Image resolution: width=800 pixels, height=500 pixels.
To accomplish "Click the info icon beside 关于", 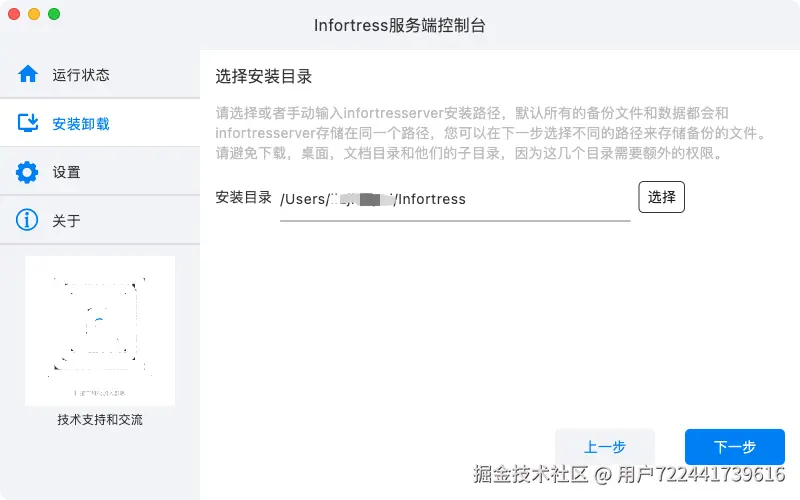I will [x=27, y=220].
